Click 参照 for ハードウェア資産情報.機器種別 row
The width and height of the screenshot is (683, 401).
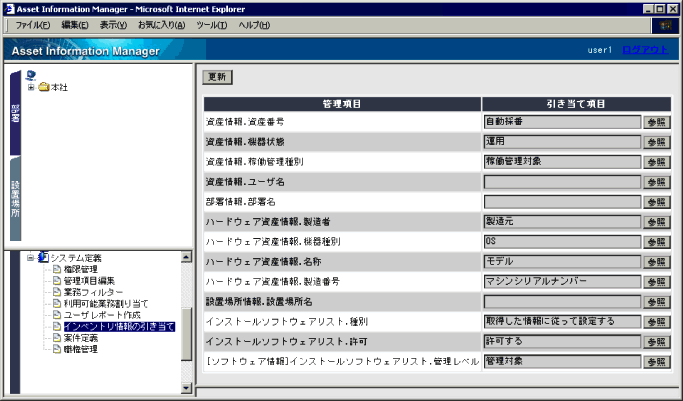[x=656, y=242]
